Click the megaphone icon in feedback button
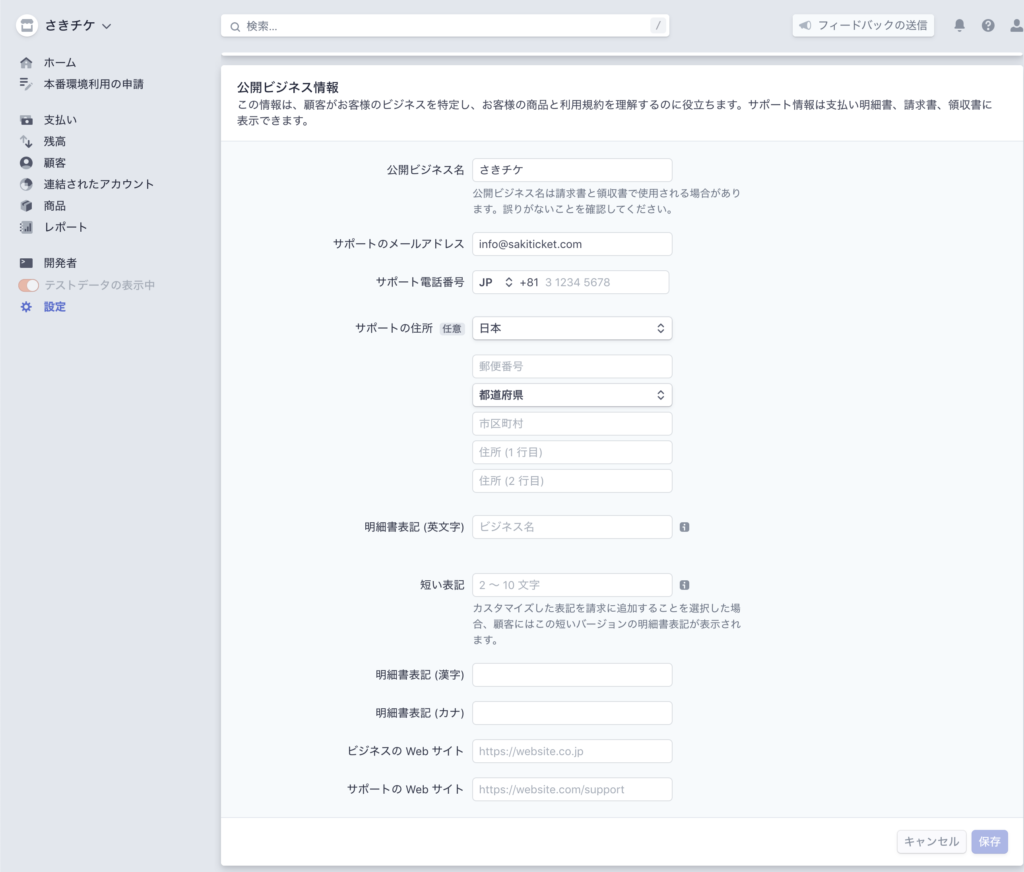 click(x=806, y=25)
